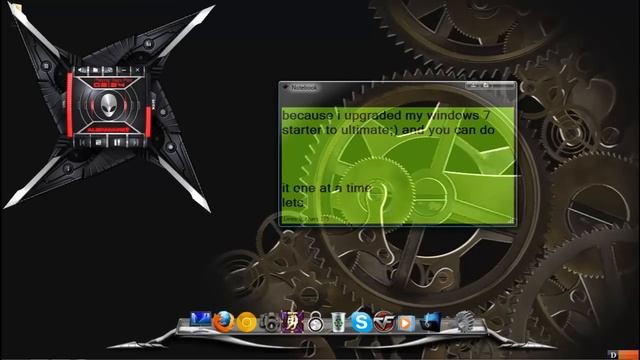The width and height of the screenshot is (640, 360).
Task: Click the folder icon at top-left desktop corner
Action: [17, 9]
